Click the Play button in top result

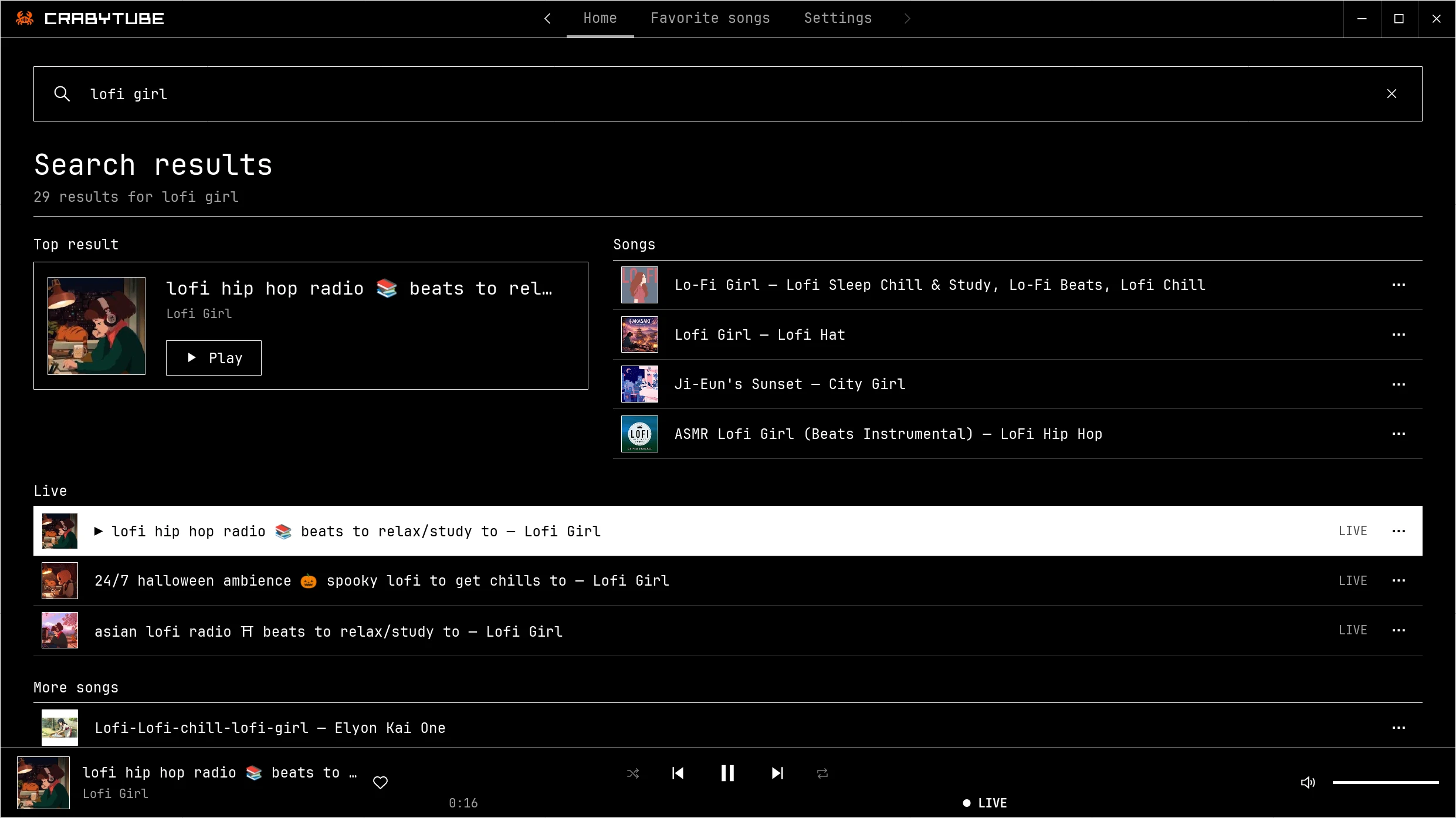click(214, 358)
